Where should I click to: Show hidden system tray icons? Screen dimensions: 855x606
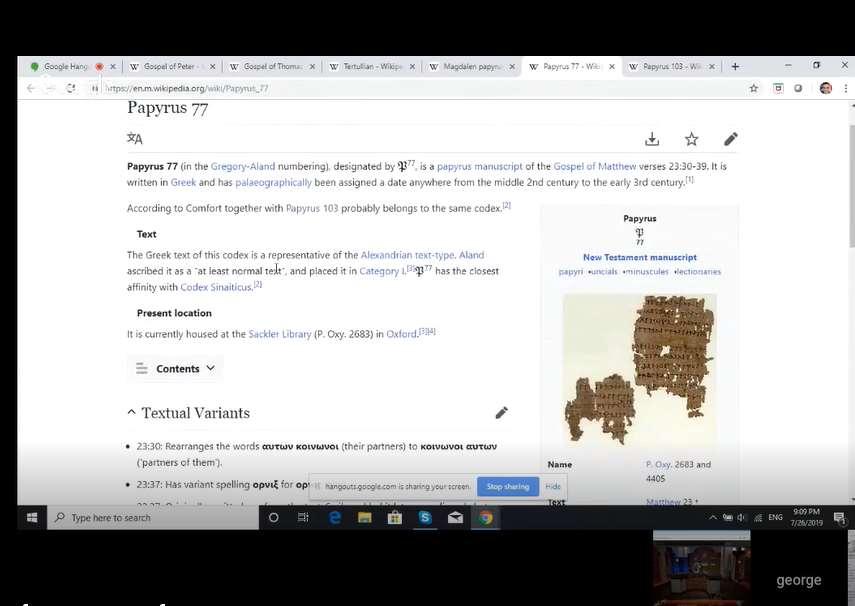click(713, 517)
